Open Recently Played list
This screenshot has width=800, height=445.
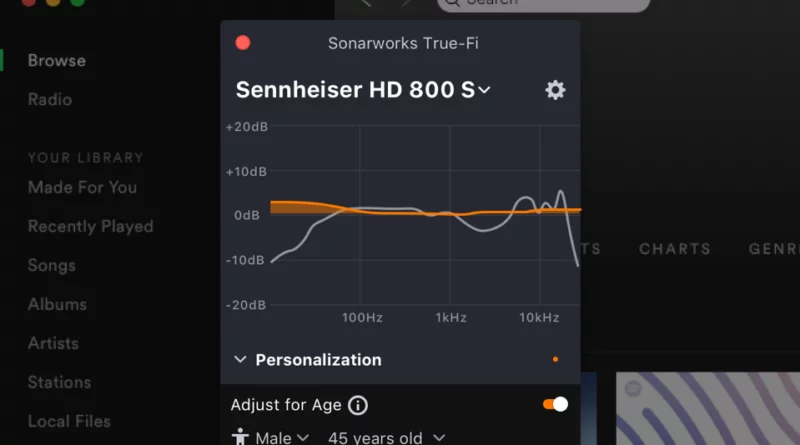click(x=91, y=226)
